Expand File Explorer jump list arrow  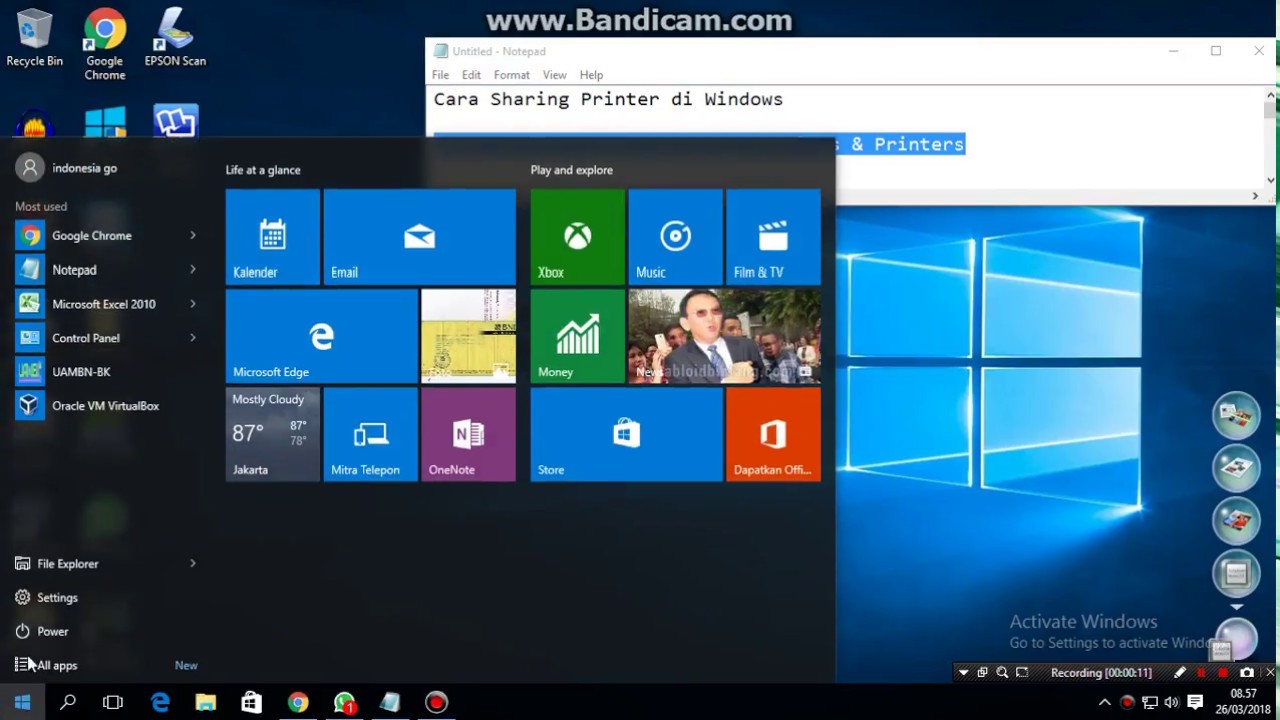click(x=193, y=564)
